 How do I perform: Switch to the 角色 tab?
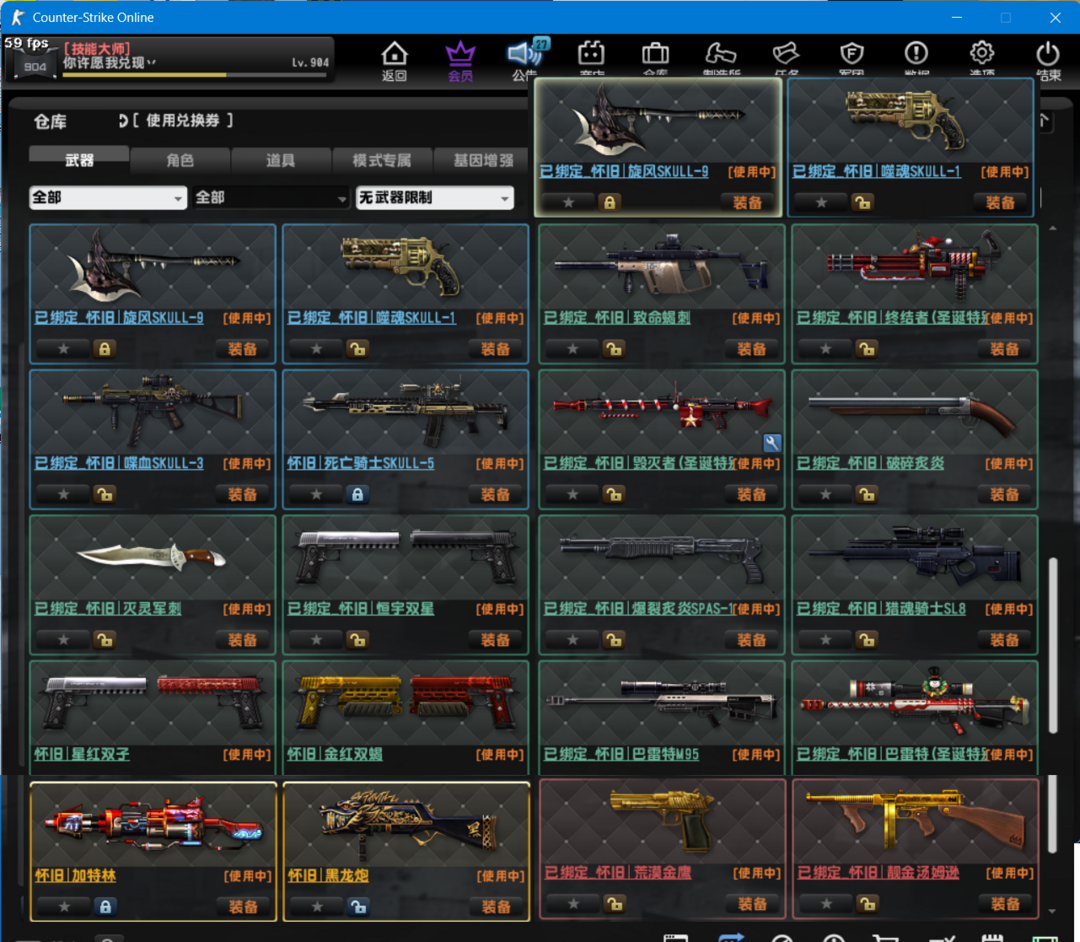[x=180, y=160]
